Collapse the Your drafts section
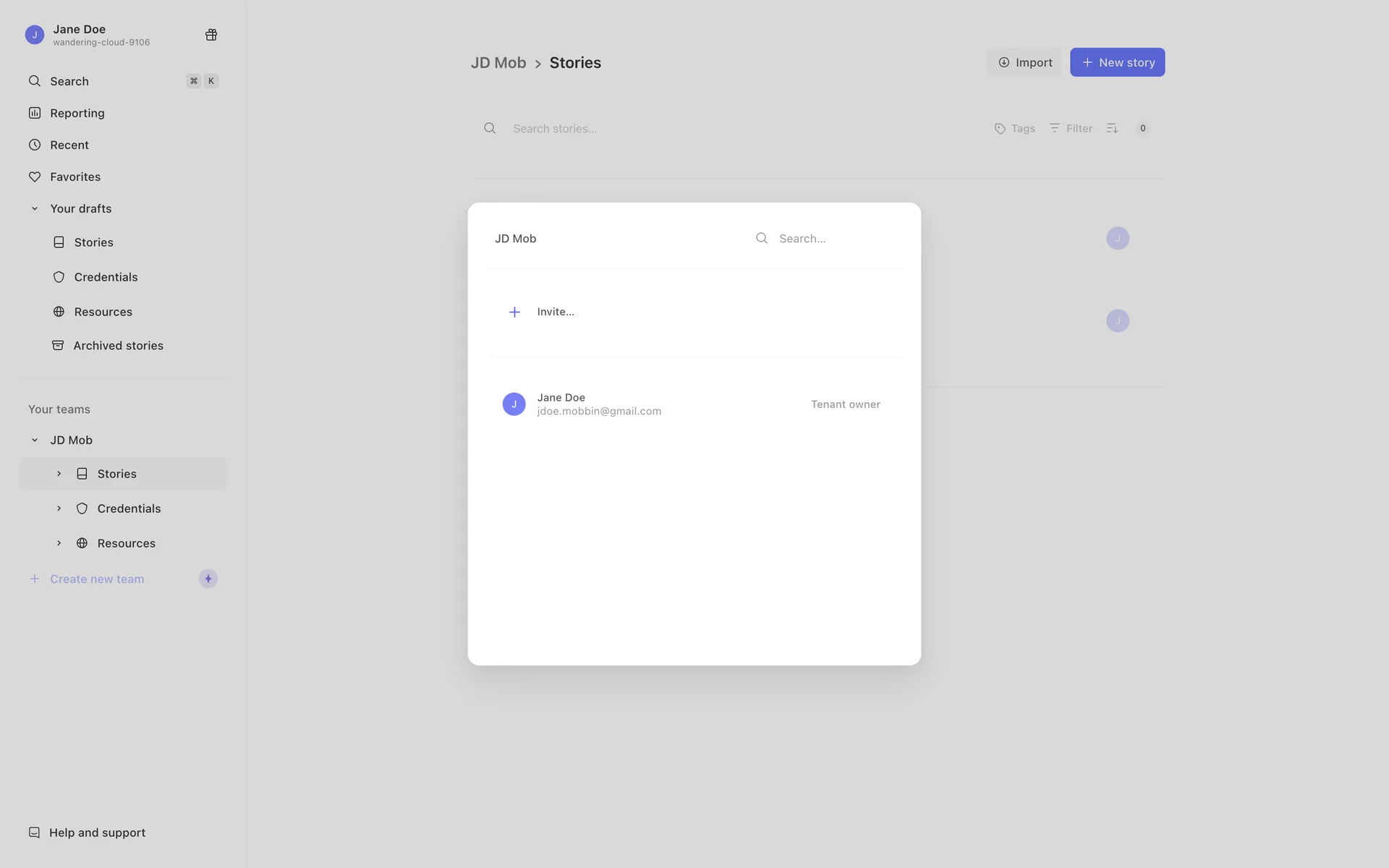Image resolution: width=1389 pixels, height=868 pixels. 35,208
